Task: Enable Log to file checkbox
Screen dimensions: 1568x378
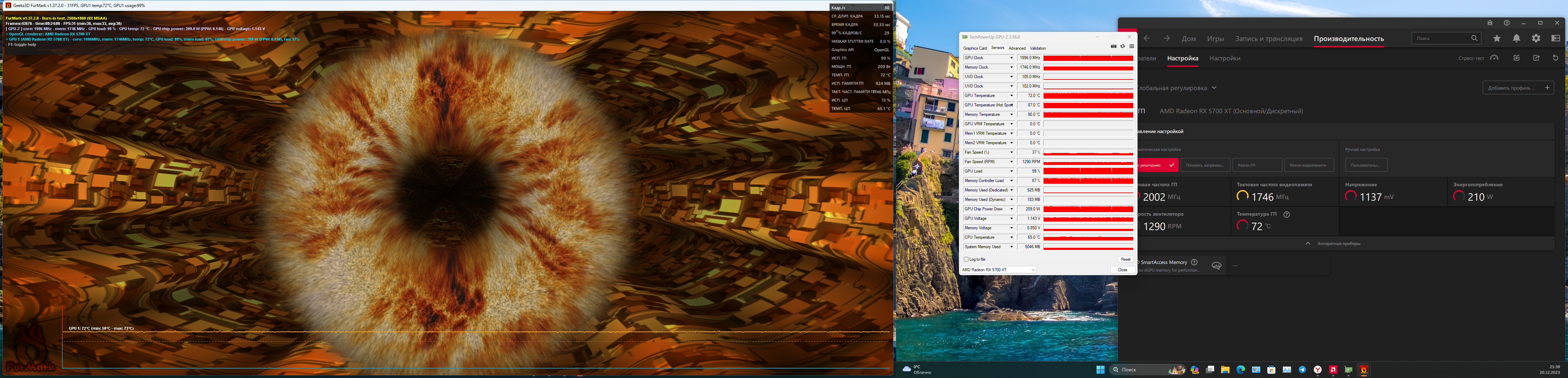Action: (x=966, y=259)
